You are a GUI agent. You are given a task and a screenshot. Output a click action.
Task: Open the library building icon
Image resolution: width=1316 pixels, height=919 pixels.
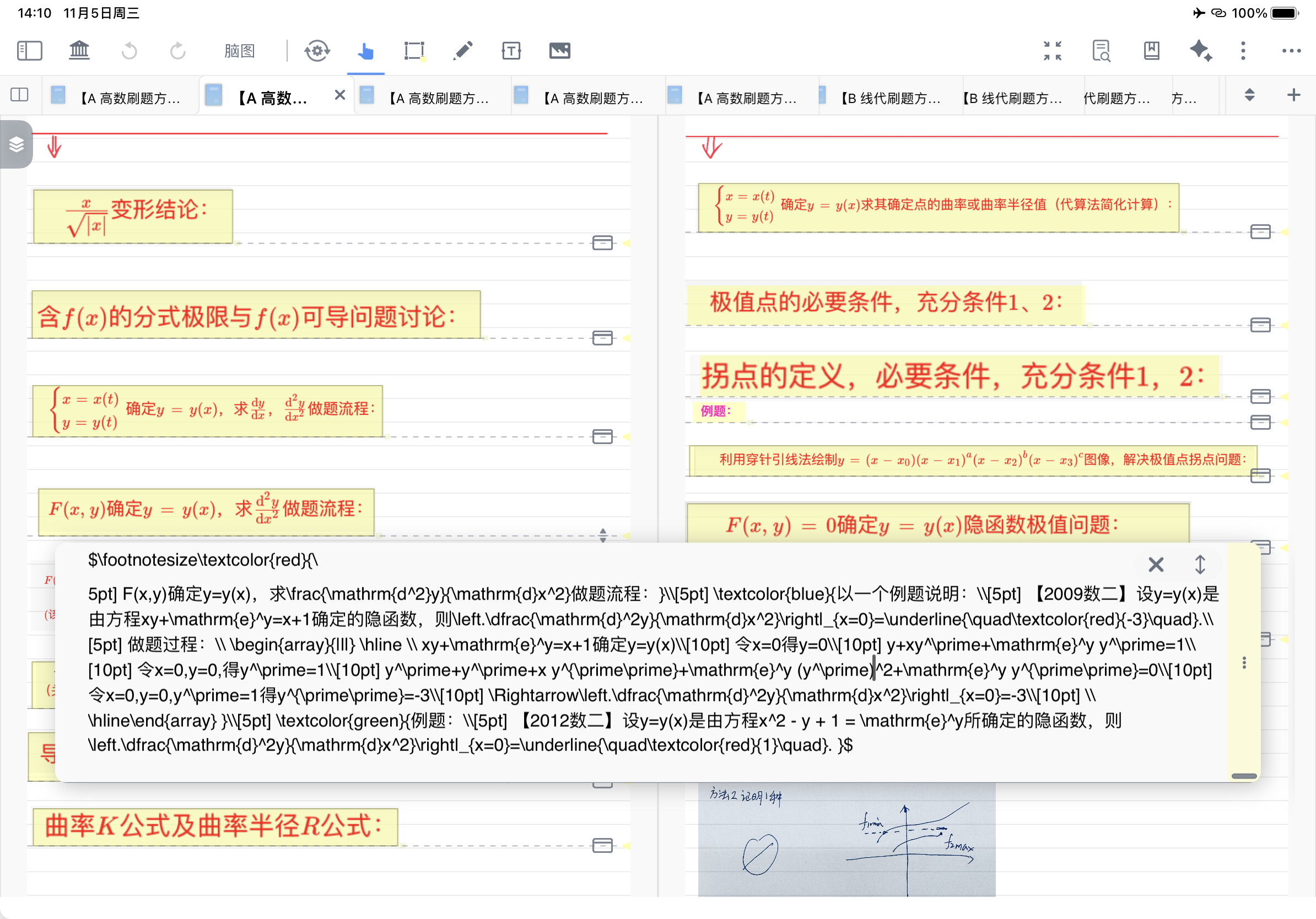coord(79,51)
